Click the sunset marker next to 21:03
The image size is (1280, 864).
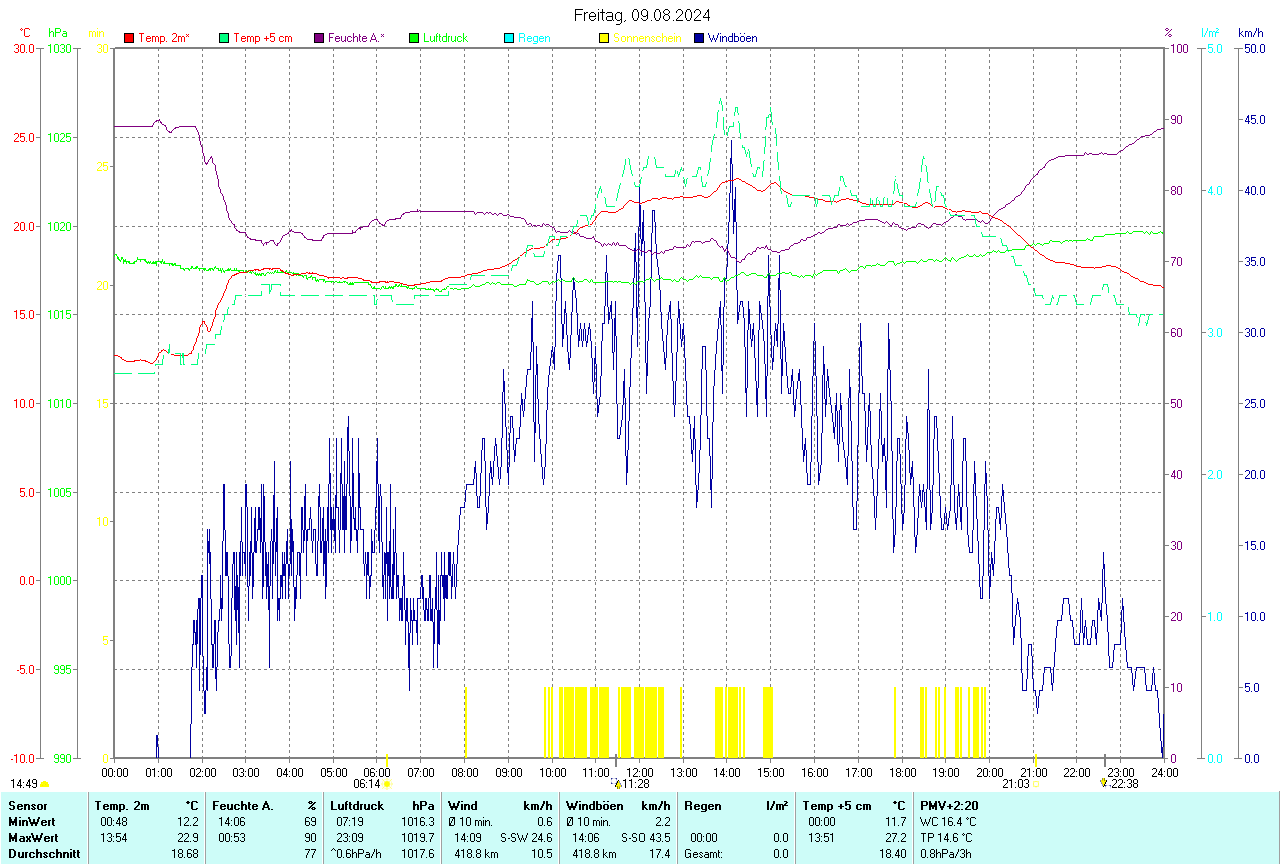pyautogui.click(x=1036, y=784)
